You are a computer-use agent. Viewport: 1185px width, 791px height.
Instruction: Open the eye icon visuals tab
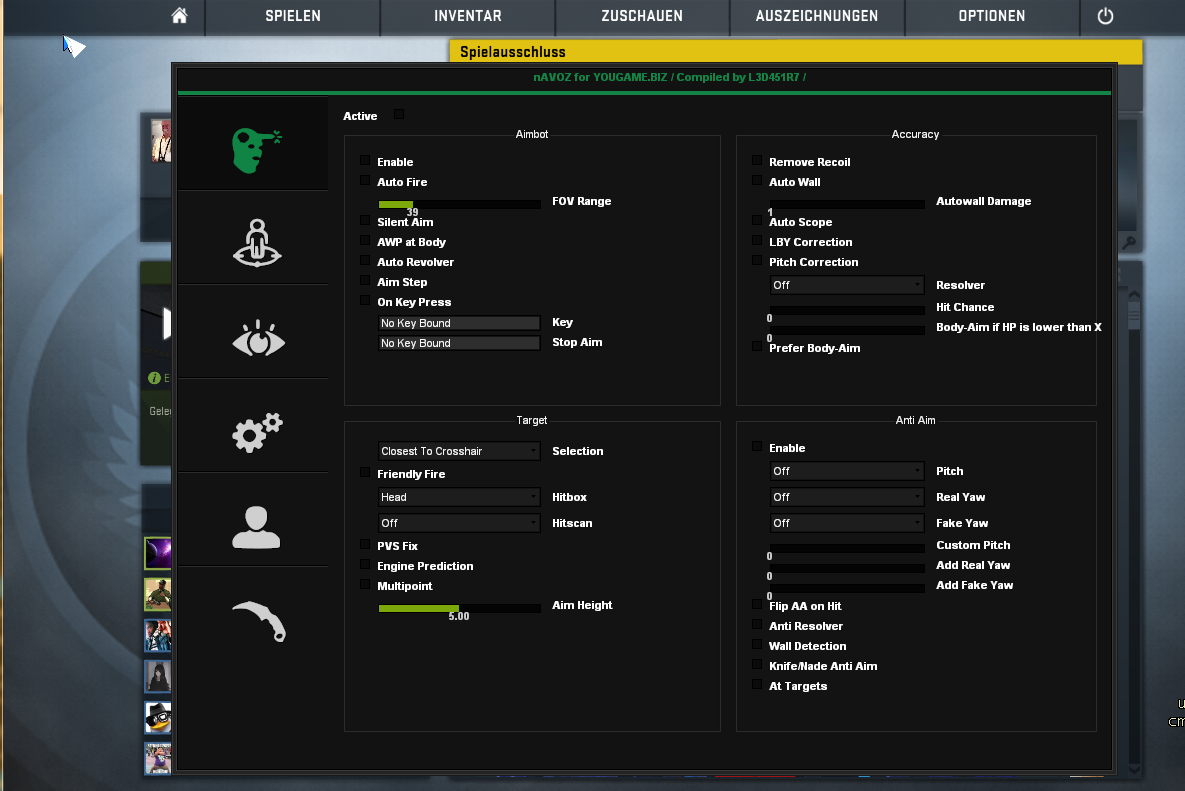click(257, 337)
